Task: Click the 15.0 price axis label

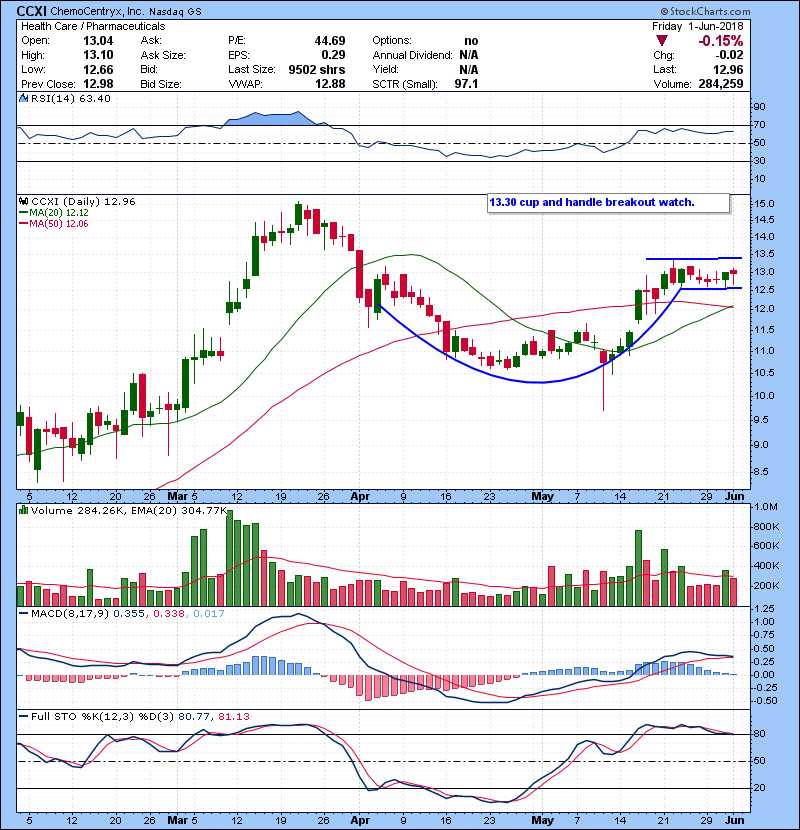Action: tap(763, 204)
